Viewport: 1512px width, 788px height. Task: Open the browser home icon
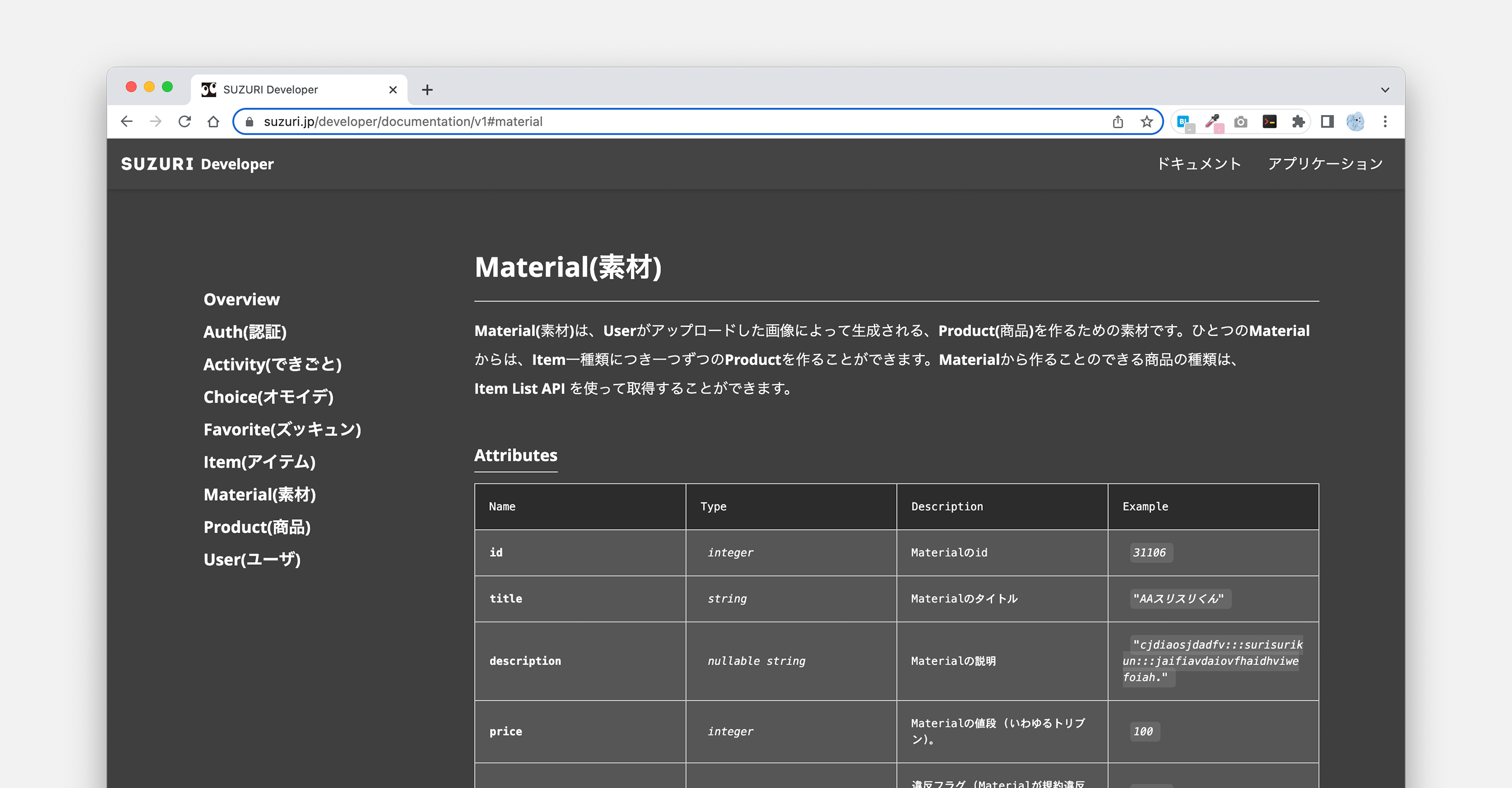(x=214, y=121)
